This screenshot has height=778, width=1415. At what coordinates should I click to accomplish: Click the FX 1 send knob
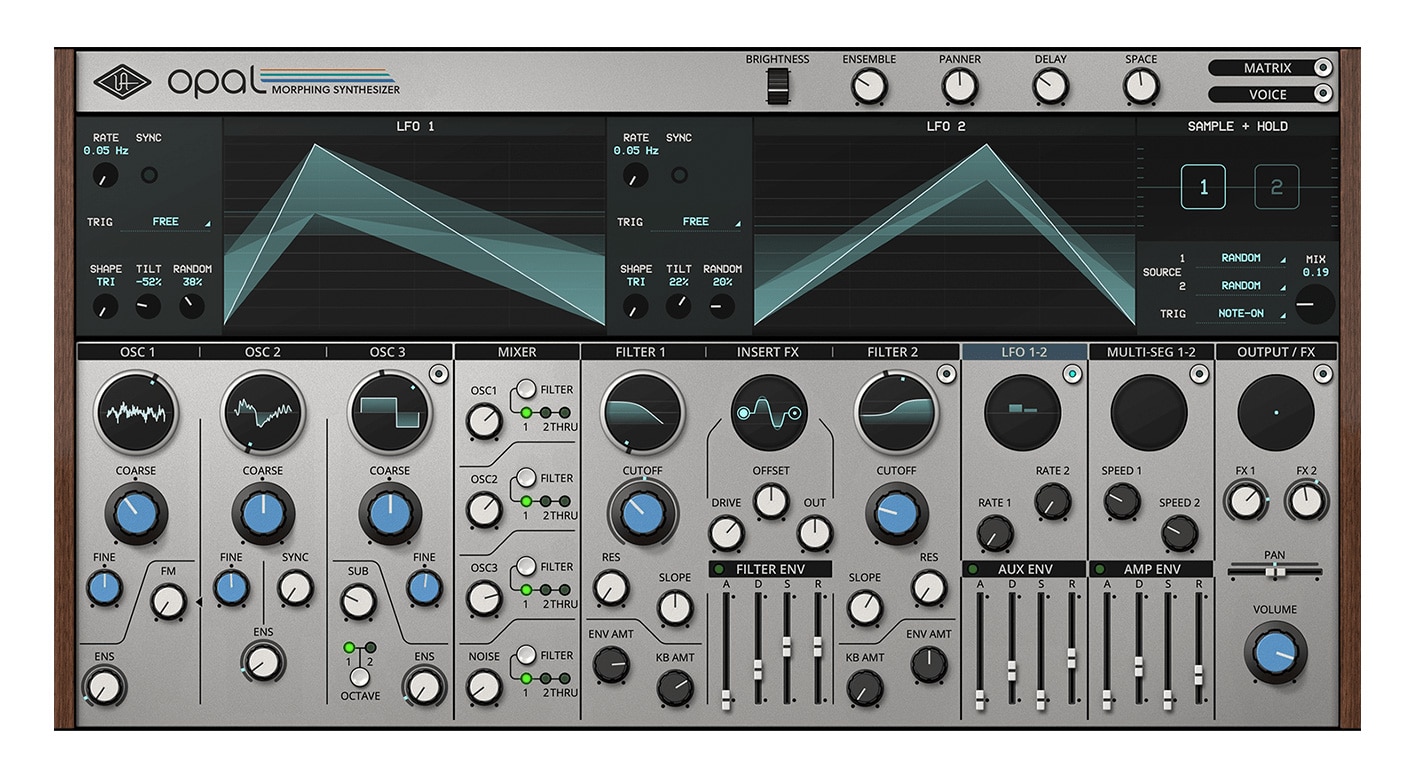1246,500
